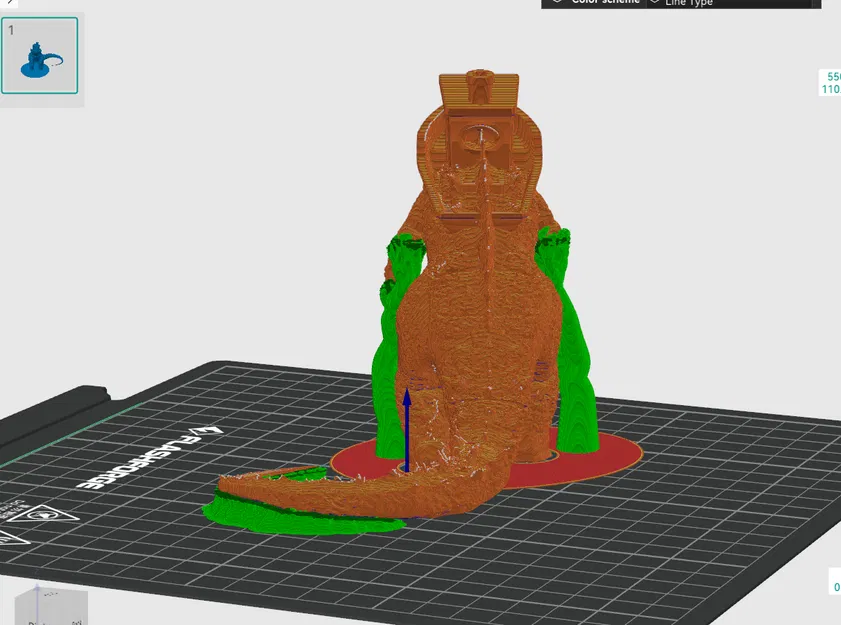The height and width of the screenshot is (625, 841).
Task: Click the diamond icon beside Color Scheme
Action: 560,2
